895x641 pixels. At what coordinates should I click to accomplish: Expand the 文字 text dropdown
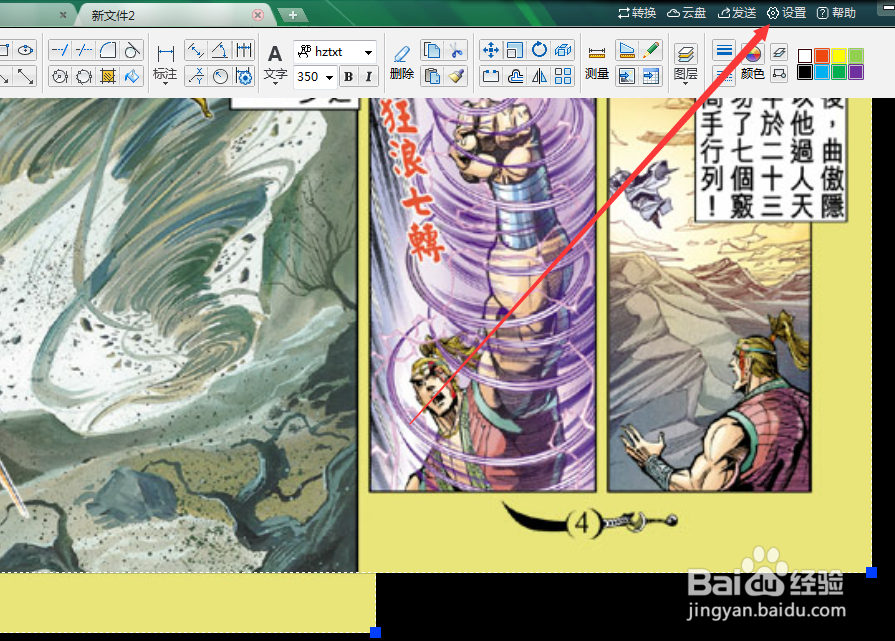275,84
